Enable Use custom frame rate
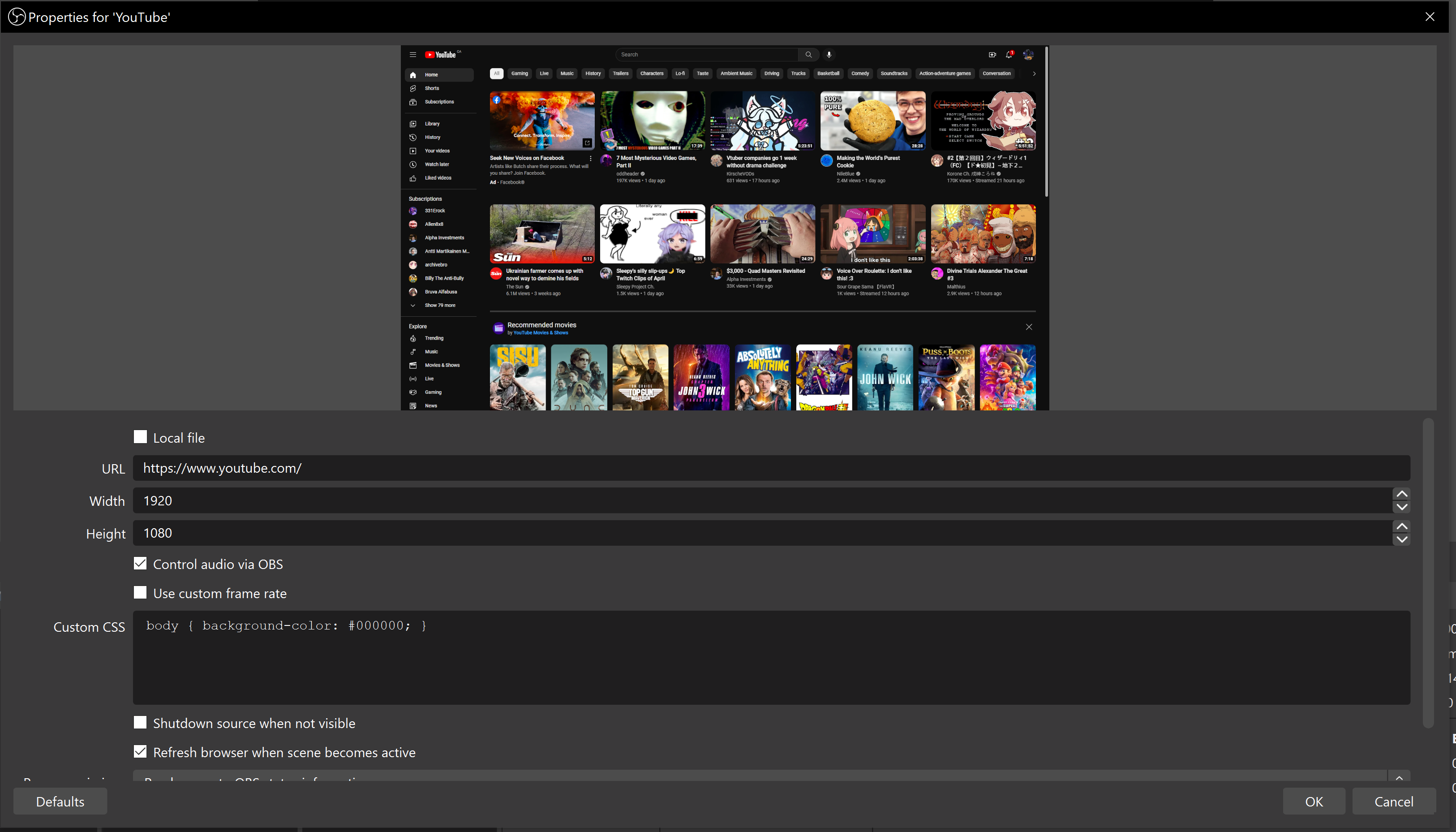 pyautogui.click(x=140, y=593)
